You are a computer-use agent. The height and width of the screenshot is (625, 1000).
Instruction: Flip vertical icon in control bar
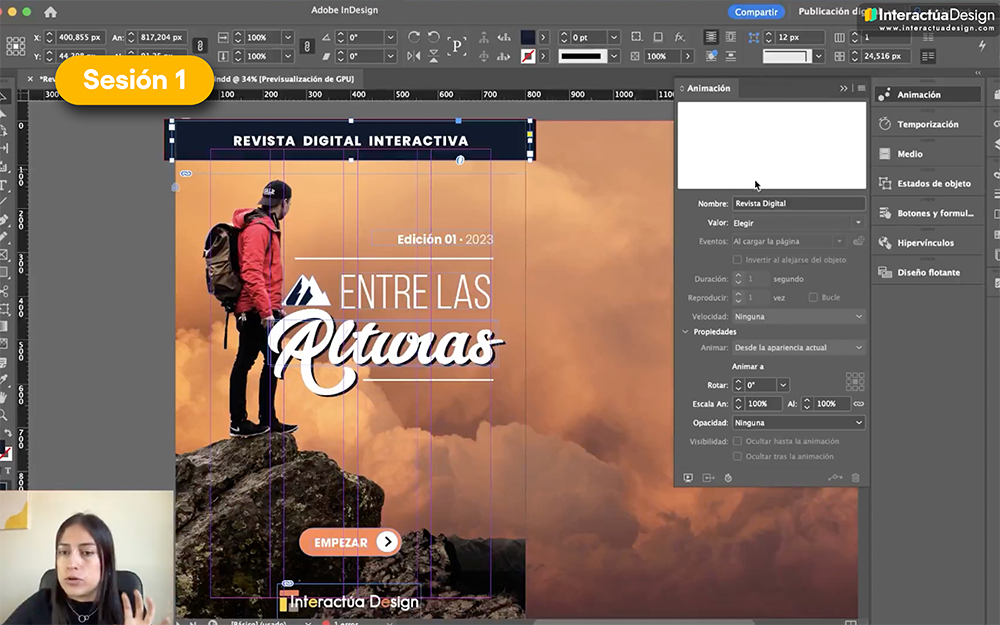pos(434,56)
